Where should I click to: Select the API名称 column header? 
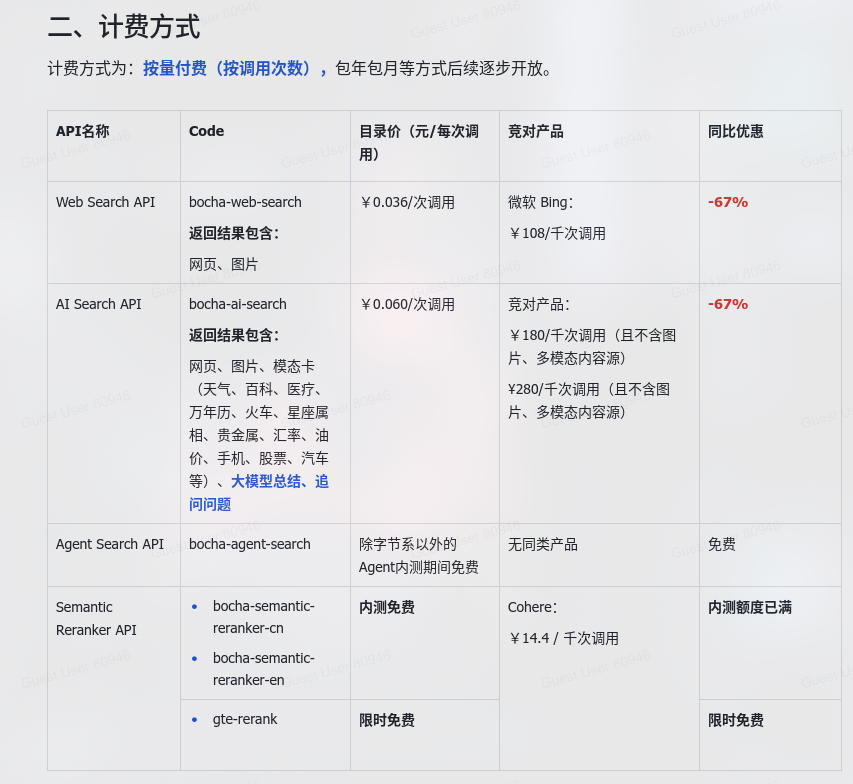(x=83, y=131)
